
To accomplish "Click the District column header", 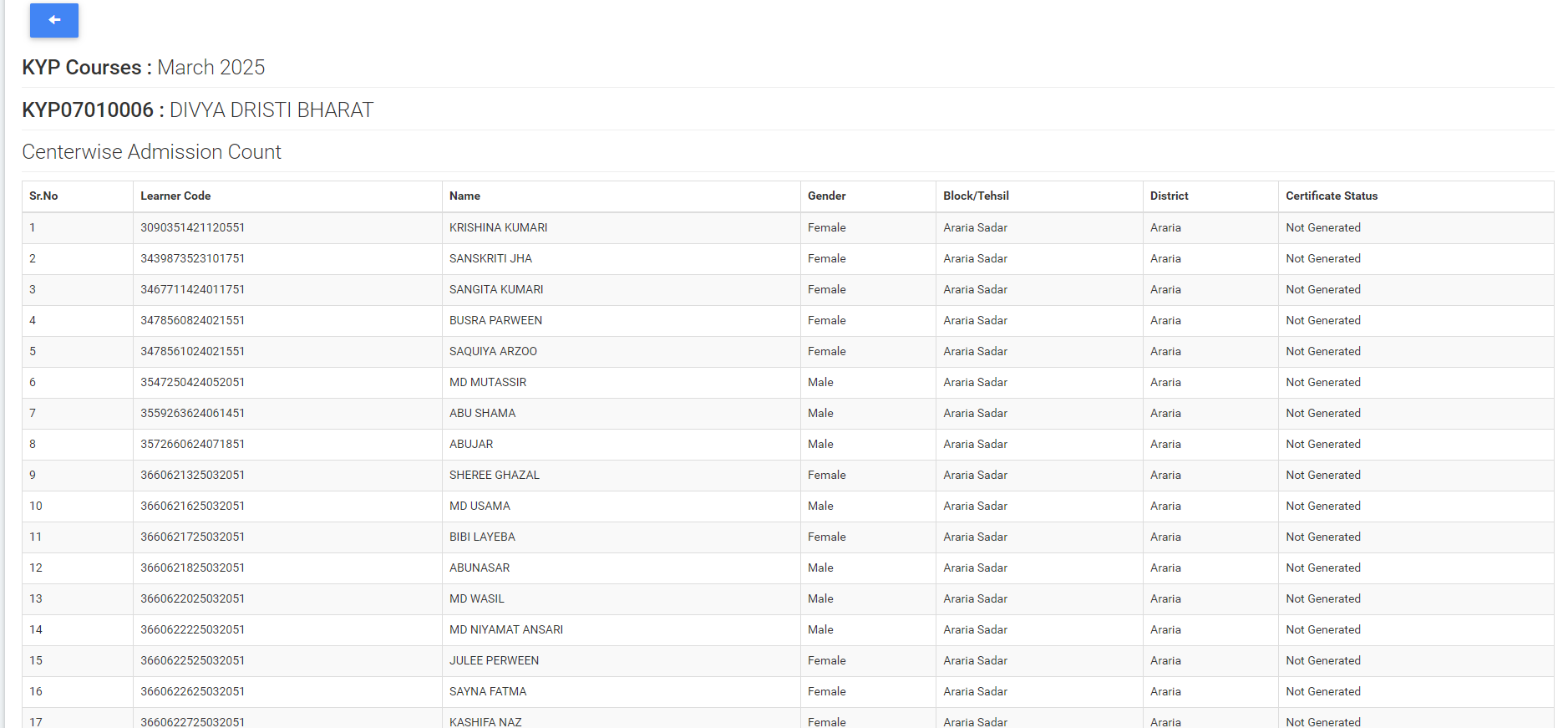I will point(1169,196).
